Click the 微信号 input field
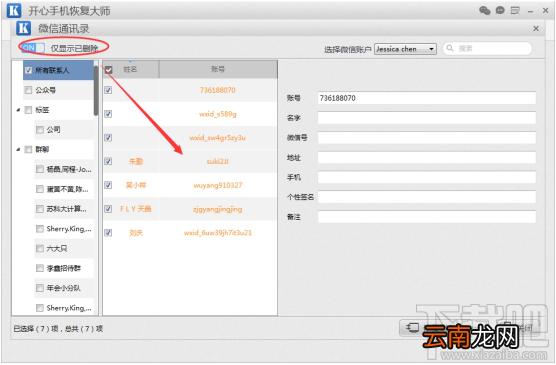 click(x=427, y=138)
